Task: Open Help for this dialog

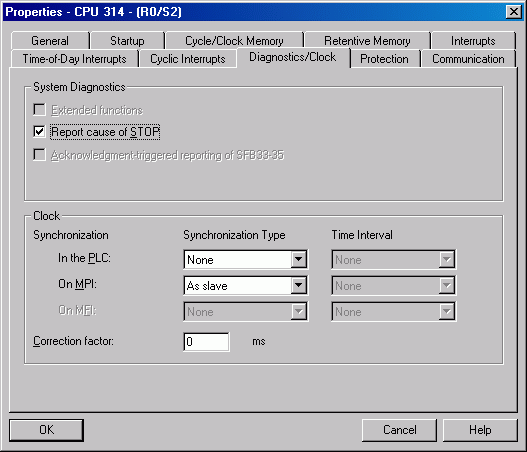Action: pos(480,430)
